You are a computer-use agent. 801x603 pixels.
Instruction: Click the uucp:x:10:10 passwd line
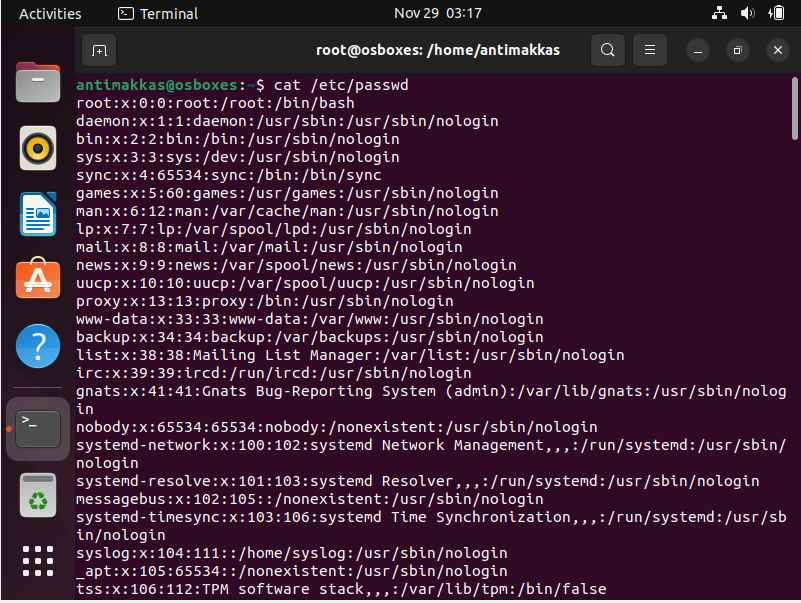[x=305, y=283]
